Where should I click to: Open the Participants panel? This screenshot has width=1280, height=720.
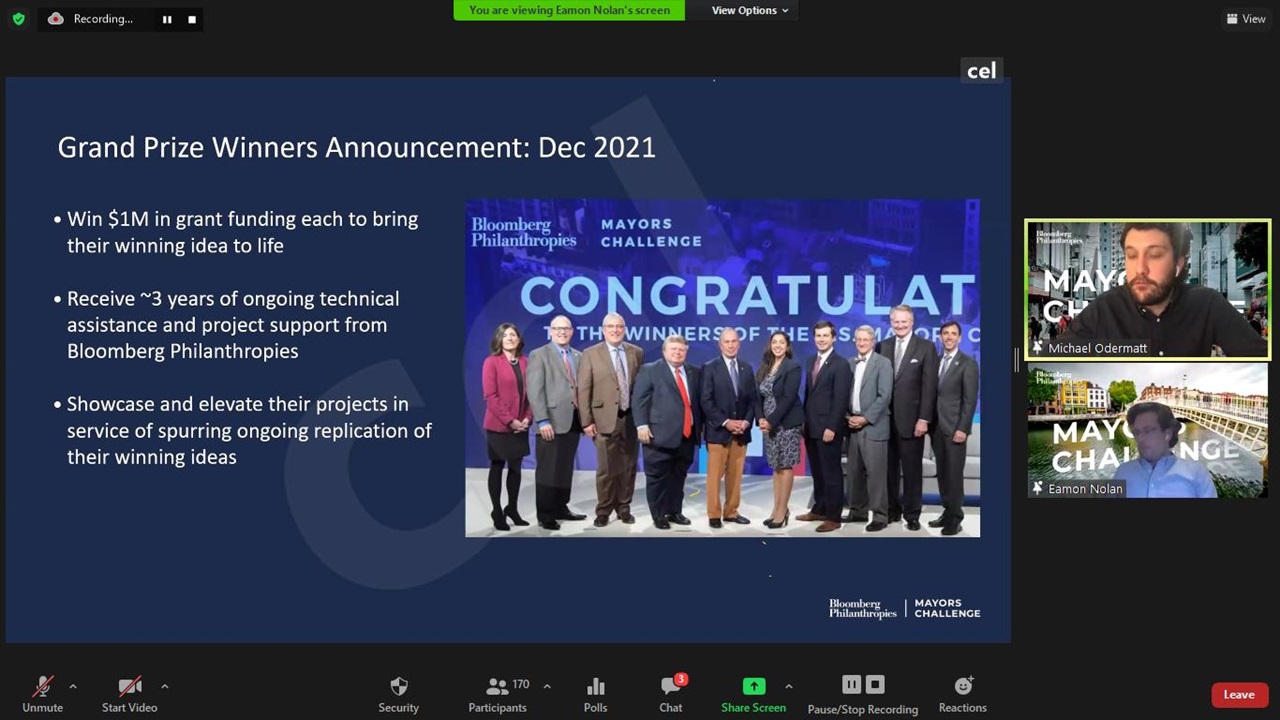coord(497,693)
